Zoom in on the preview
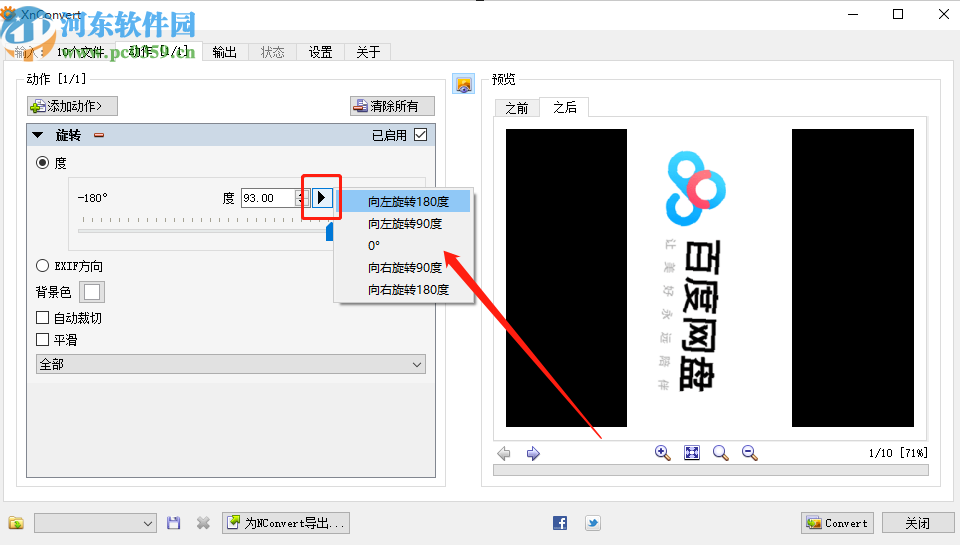 pos(662,453)
